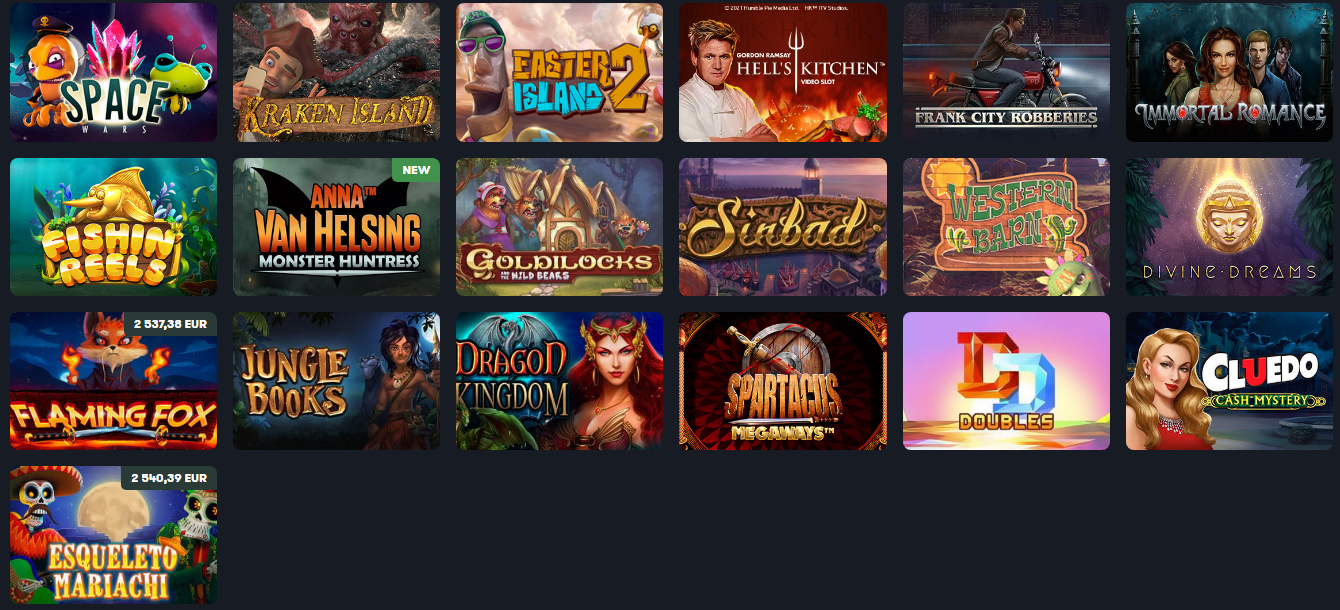Screen dimensions: 1340x610
Task: Select Dragon Kingdom slot thumbnail
Action: pos(560,381)
